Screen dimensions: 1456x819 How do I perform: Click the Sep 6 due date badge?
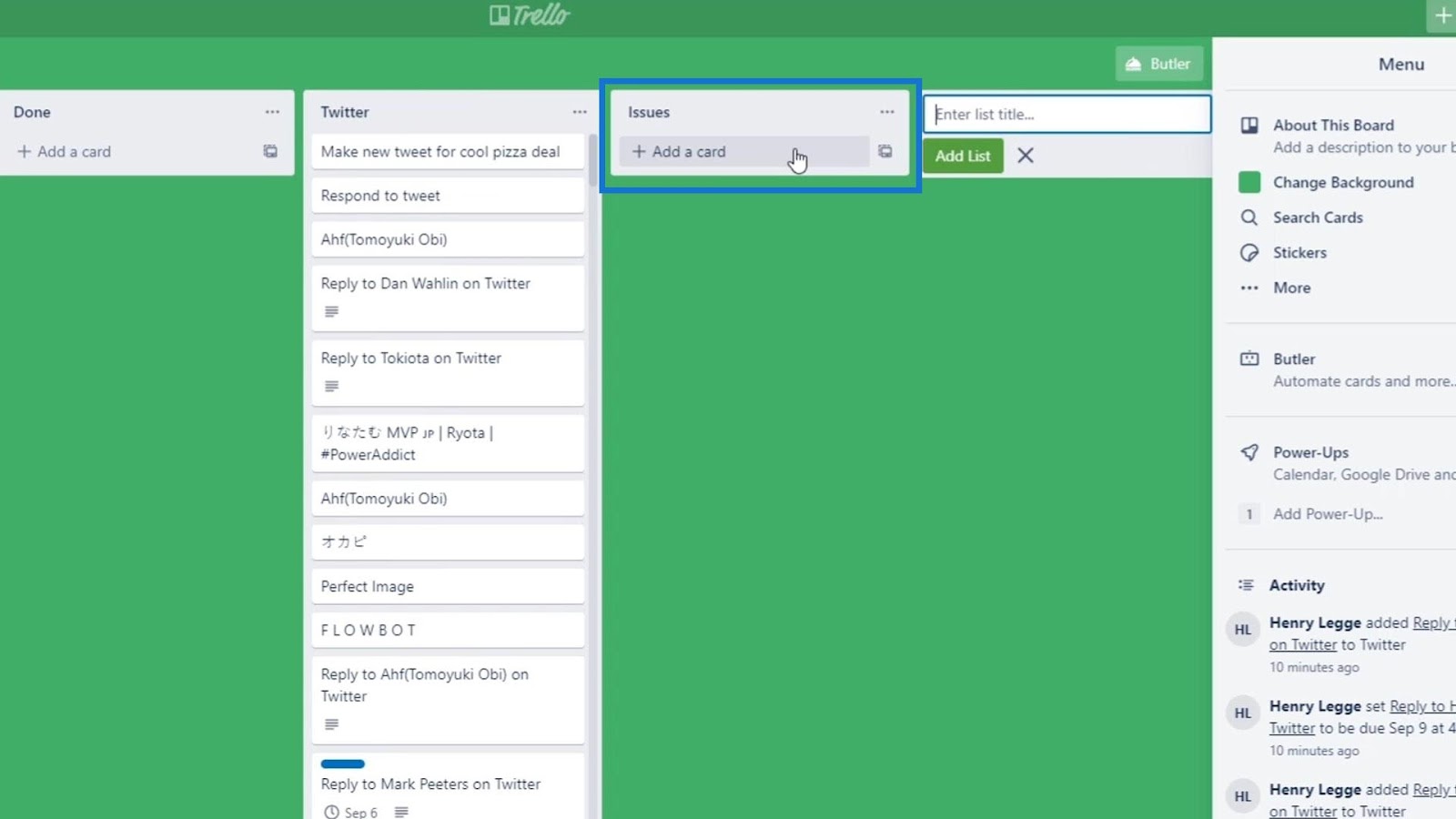coord(351,812)
